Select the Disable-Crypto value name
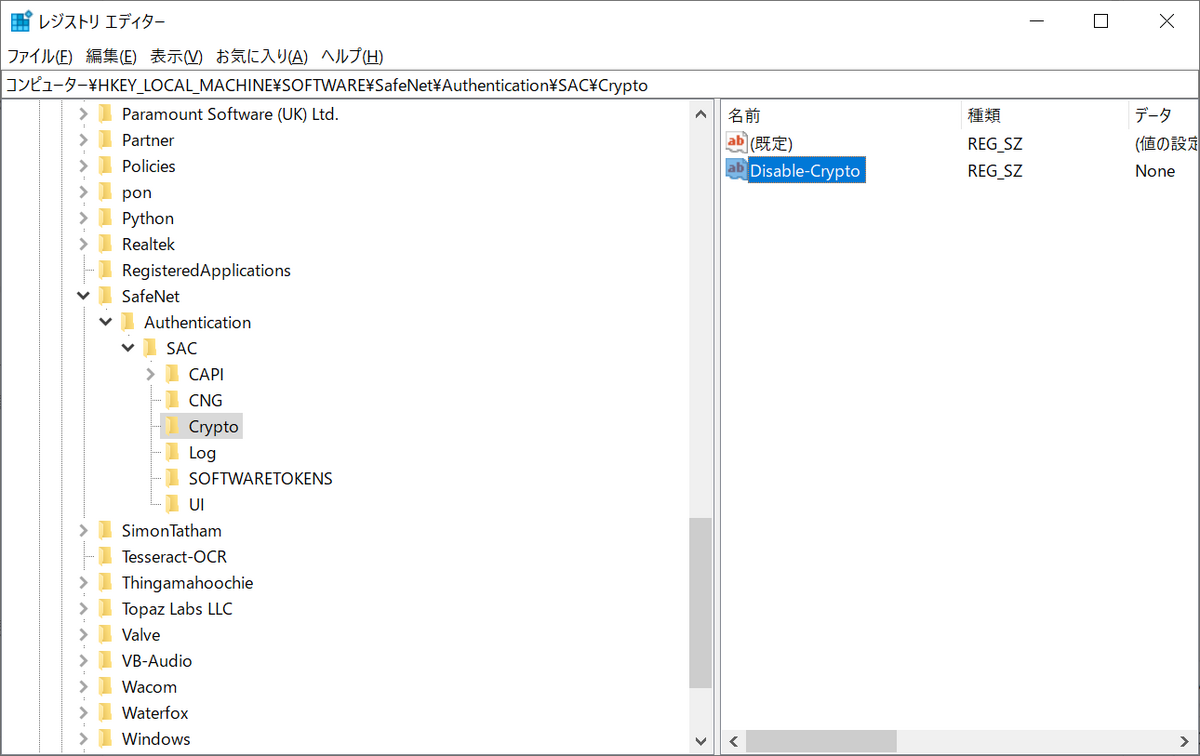This screenshot has width=1200, height=756. tap(805, 171)
